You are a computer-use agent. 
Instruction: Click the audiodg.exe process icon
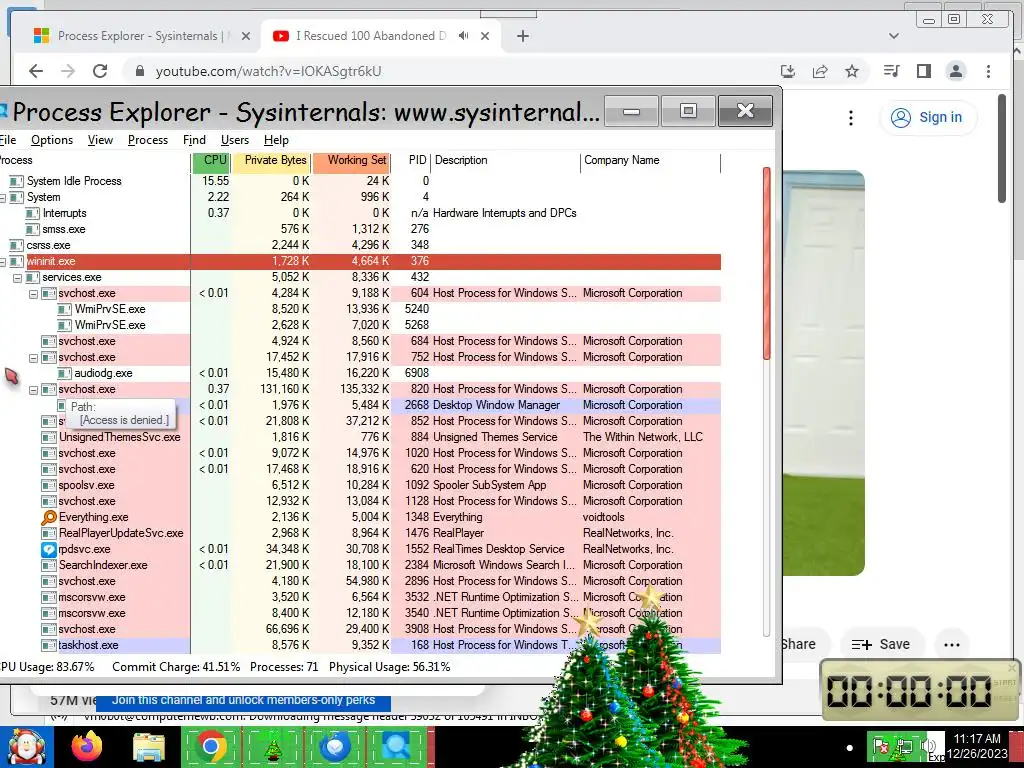pos(64,373)
